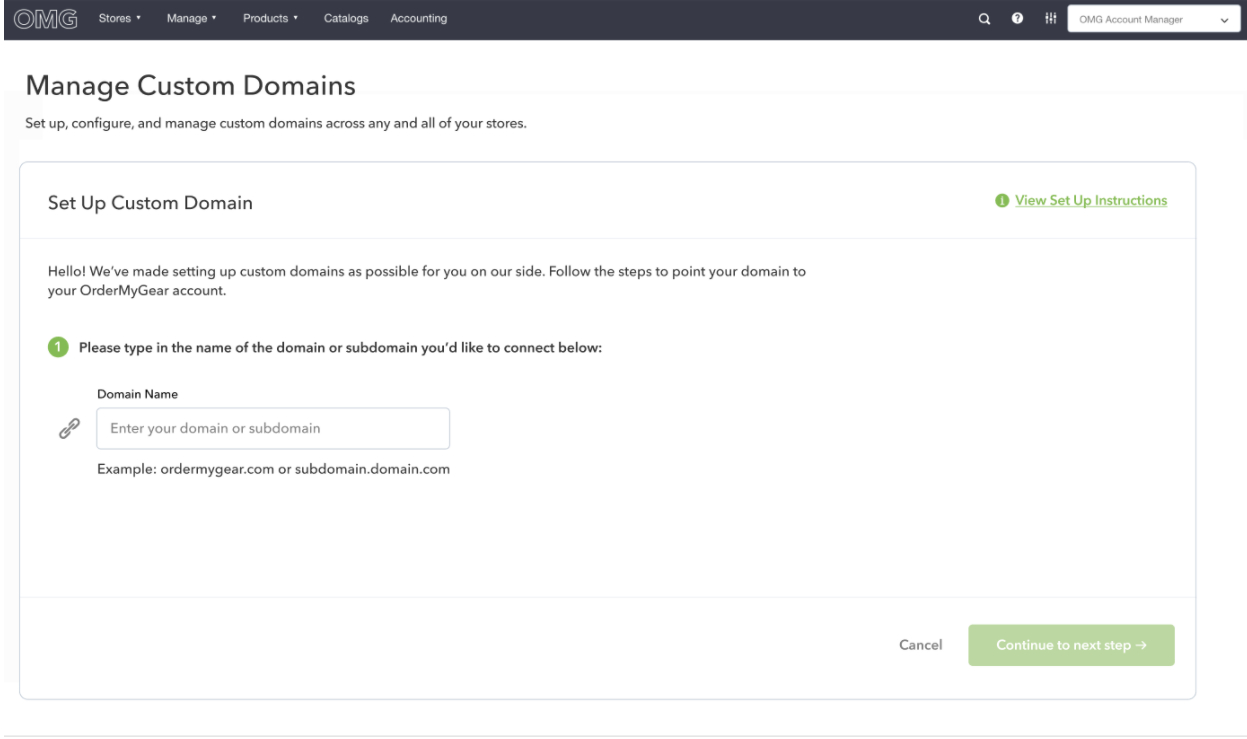This screenshot has width=1247, height=739.
Task: Click the Domain Name field label
Action: tap(138, 395)
